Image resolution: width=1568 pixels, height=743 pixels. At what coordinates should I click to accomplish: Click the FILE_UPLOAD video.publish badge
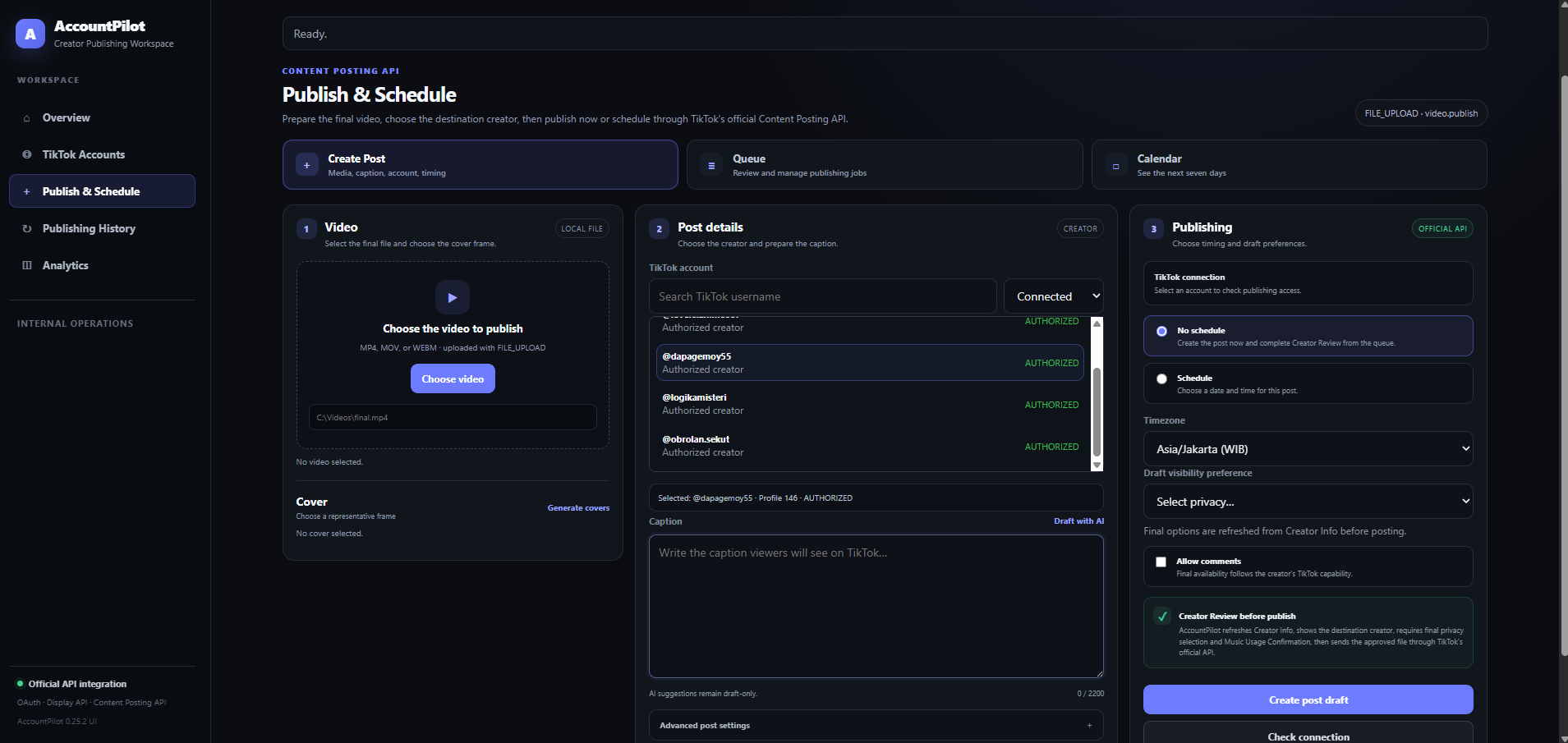[1421, 113]
